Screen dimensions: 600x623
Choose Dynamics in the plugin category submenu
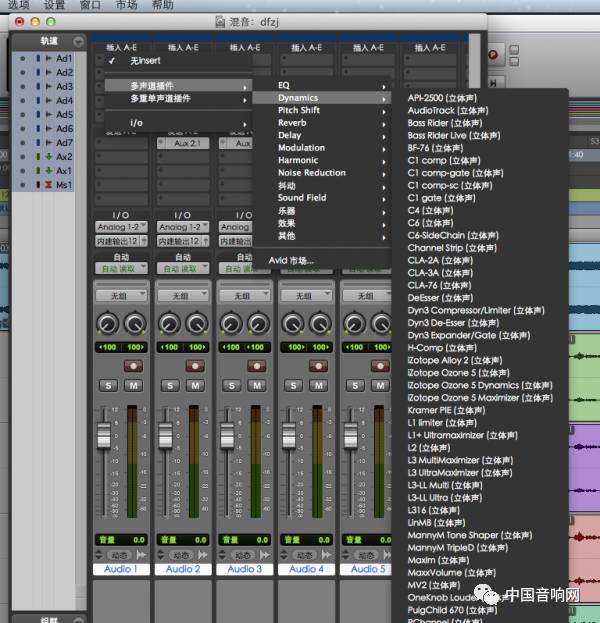click(x=298, y=98)
